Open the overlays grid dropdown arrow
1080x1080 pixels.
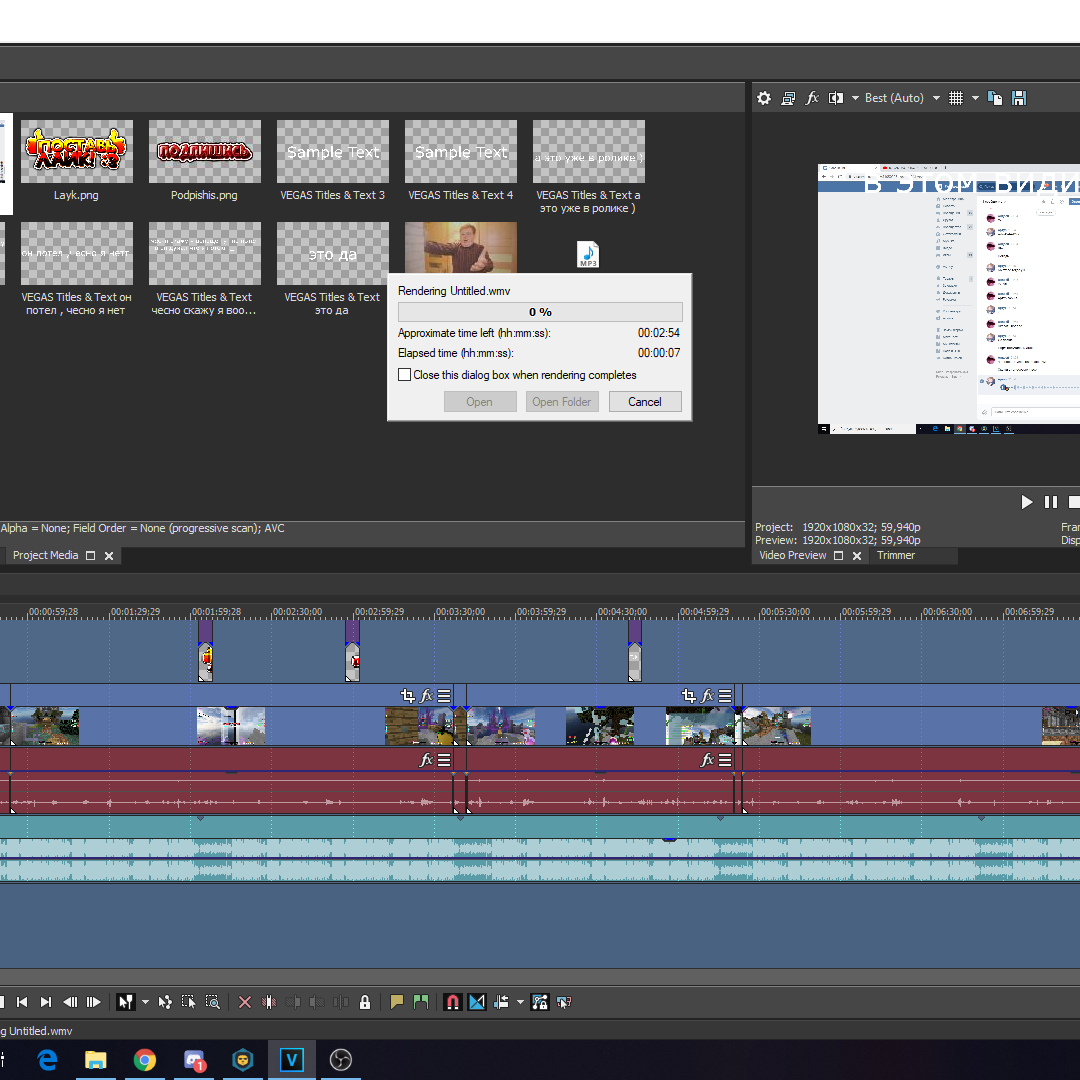tap(975, 98)
